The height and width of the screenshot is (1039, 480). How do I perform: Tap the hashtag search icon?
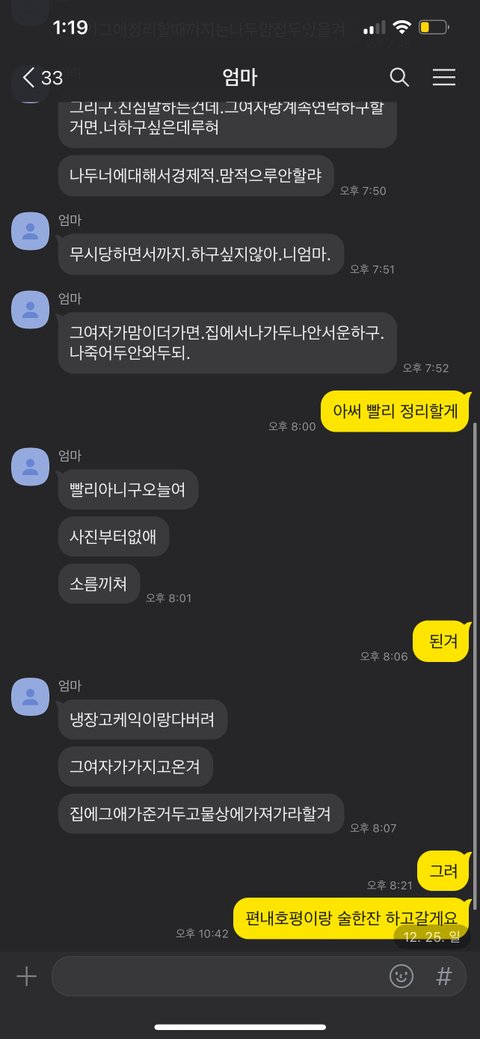pos(444,976)
